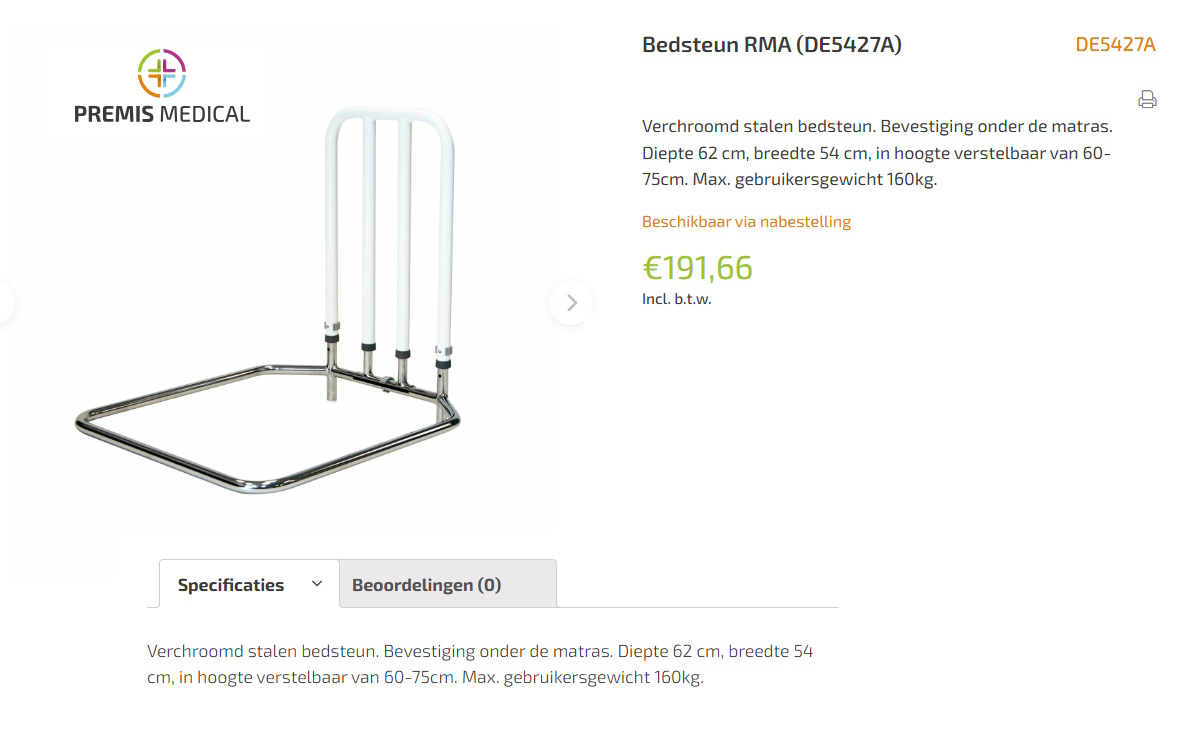This screenshot has width=1192, height=729.
Task: Click the green €191,66 price
Action: (x=697, y=268)
